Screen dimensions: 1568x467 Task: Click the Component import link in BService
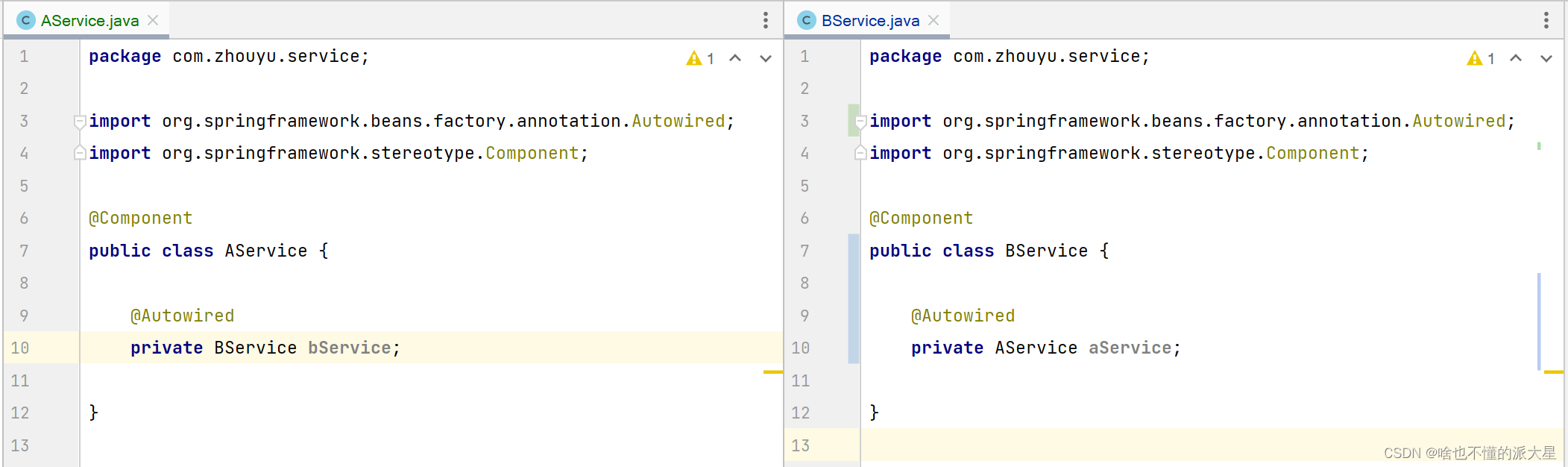[1313, 153]
